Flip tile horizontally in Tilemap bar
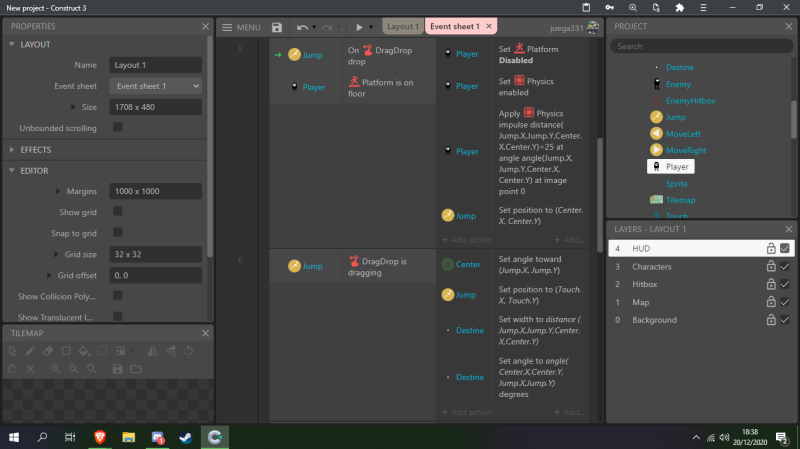The image size is (800, 449). (153, 351)
